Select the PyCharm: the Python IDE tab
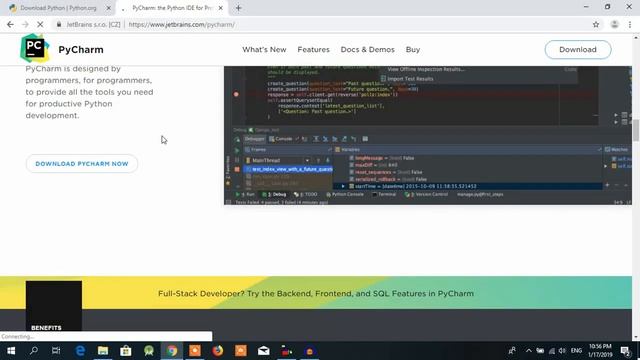640x360 pixels. [172, 8]
